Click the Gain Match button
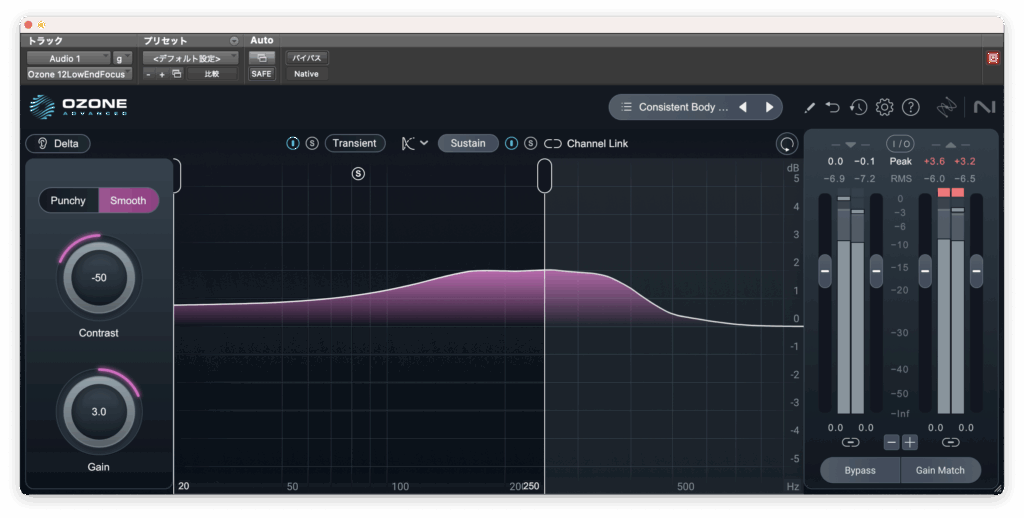The height and width of the screenshot is (518, 1024). [x=940, y=470]
